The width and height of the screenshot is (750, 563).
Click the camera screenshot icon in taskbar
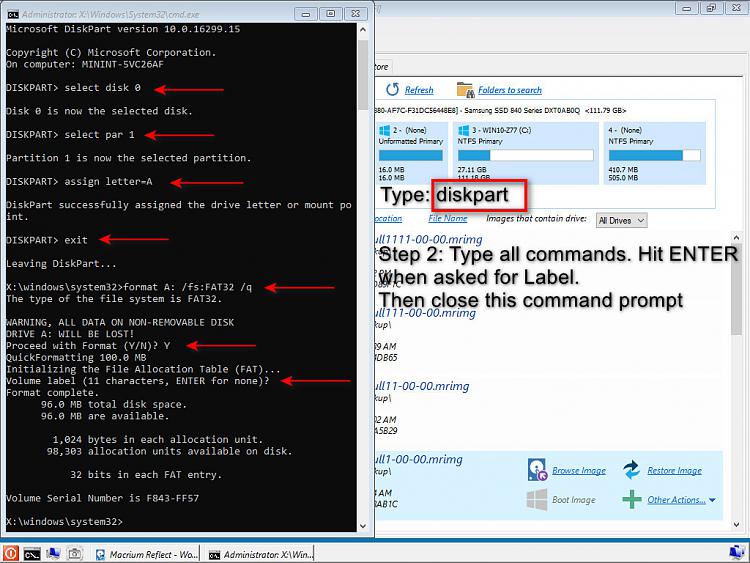tap(74, 554)
